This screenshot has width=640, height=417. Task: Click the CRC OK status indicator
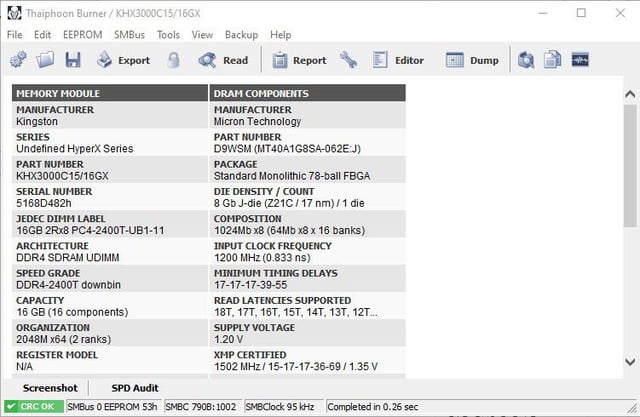(x=34, y=407)
